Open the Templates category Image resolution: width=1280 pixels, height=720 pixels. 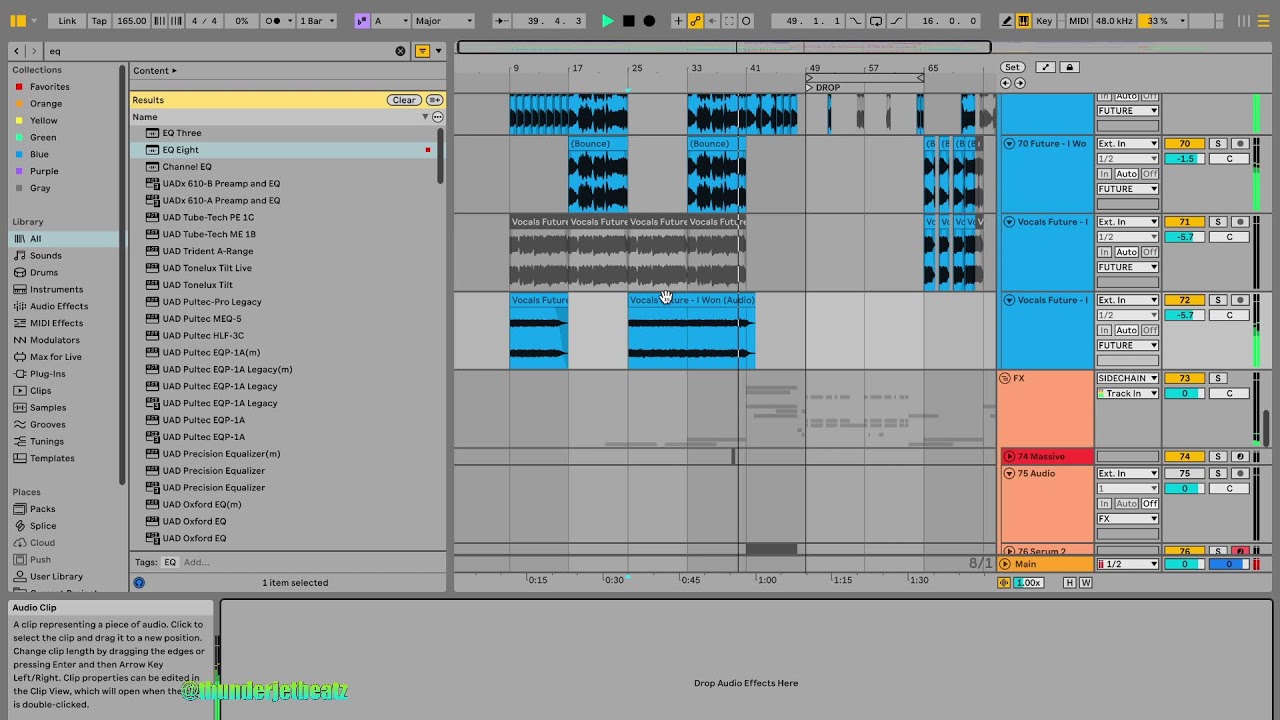52,459
